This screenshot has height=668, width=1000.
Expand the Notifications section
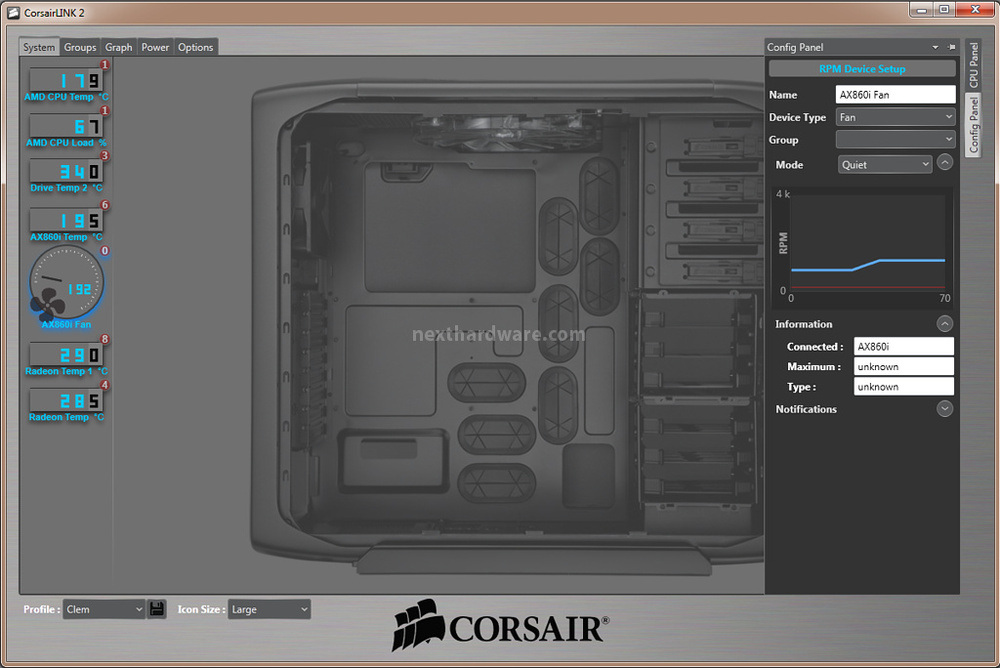pos(945,408)
